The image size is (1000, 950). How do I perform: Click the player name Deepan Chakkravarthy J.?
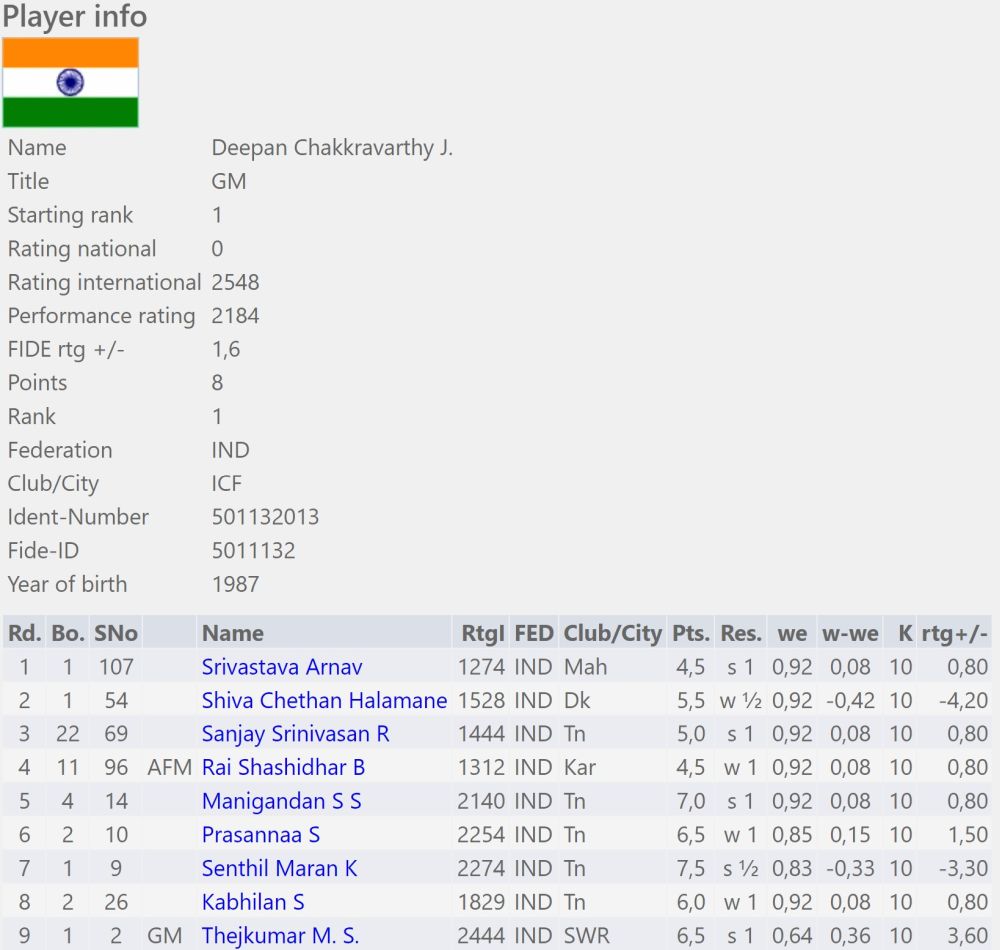(332, 148)
